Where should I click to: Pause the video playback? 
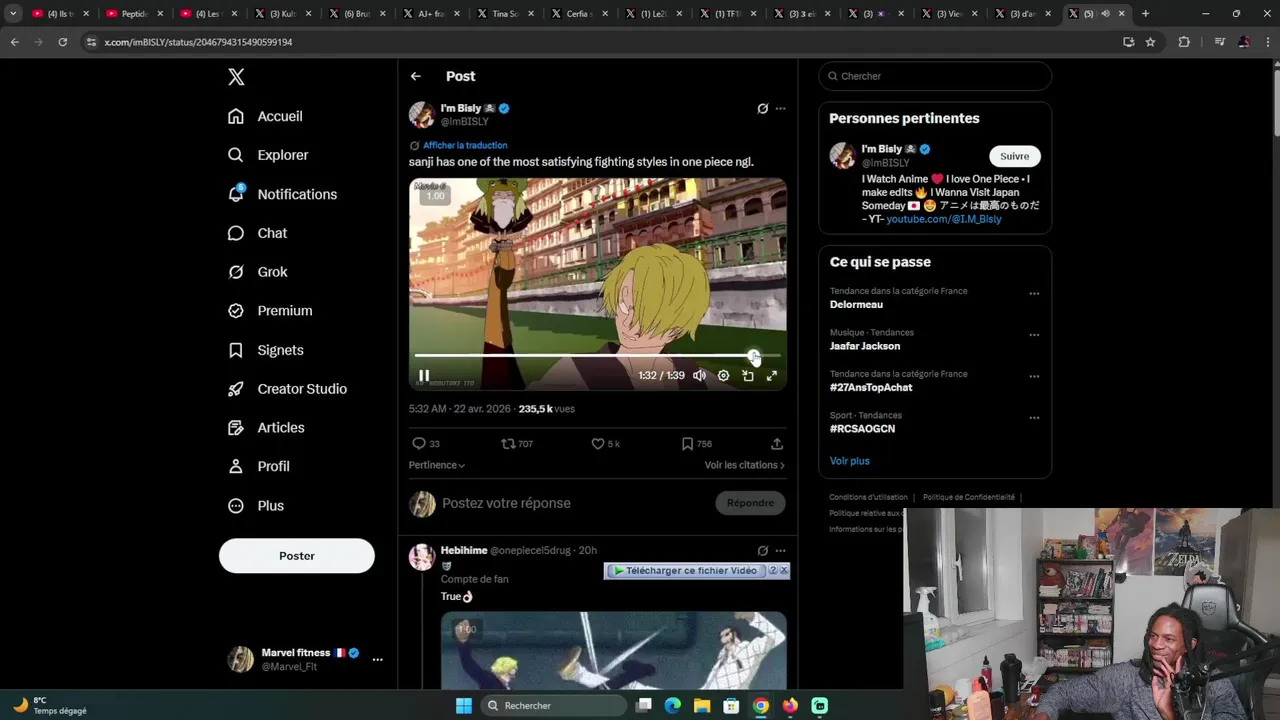(x=424, y=376)
